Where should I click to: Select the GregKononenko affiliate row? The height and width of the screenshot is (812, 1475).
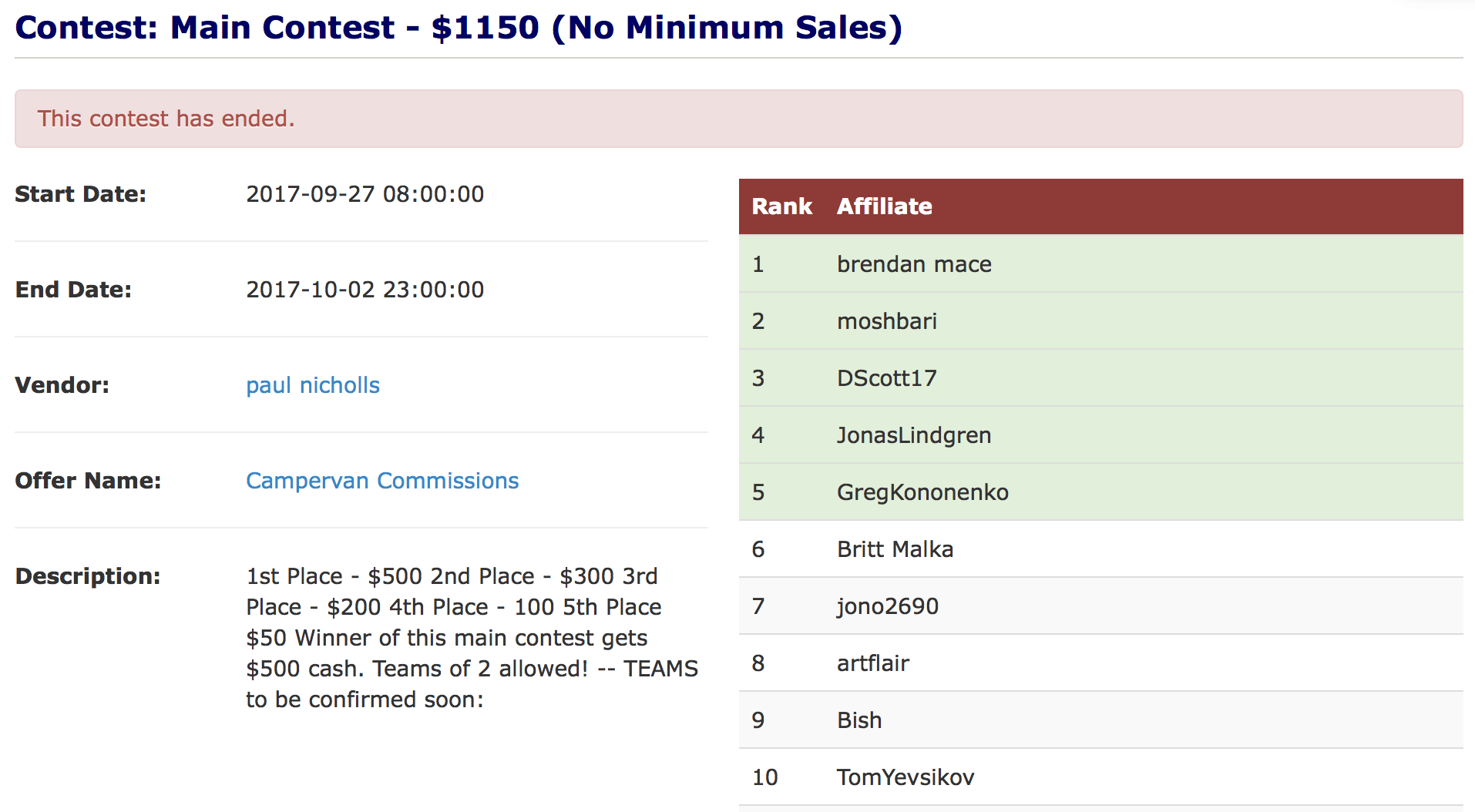coord(1100,492)
